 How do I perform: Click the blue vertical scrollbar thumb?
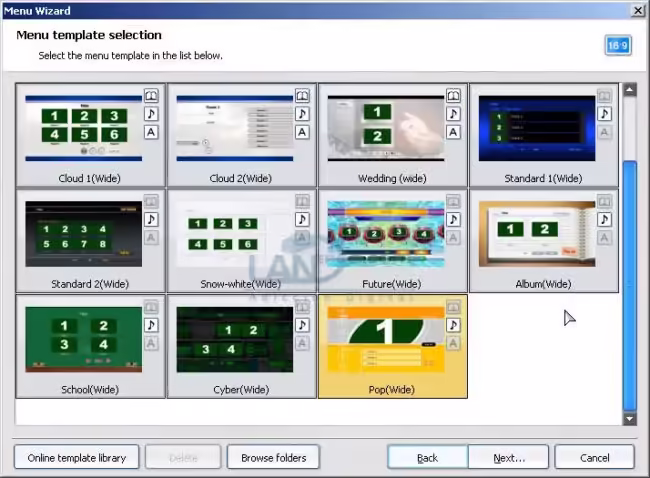point(630,286)
